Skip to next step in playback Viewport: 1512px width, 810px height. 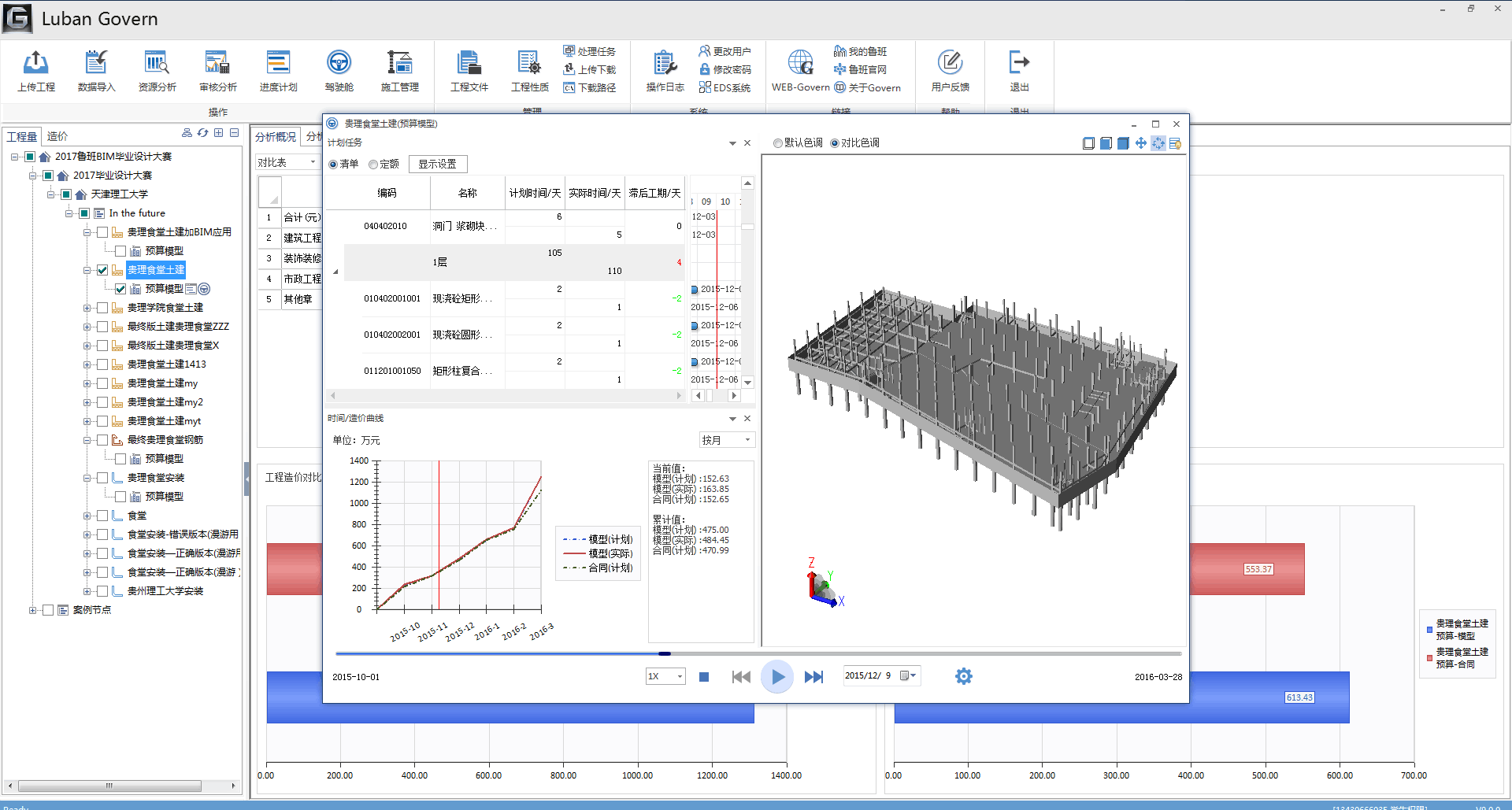[x=813, y=676]
